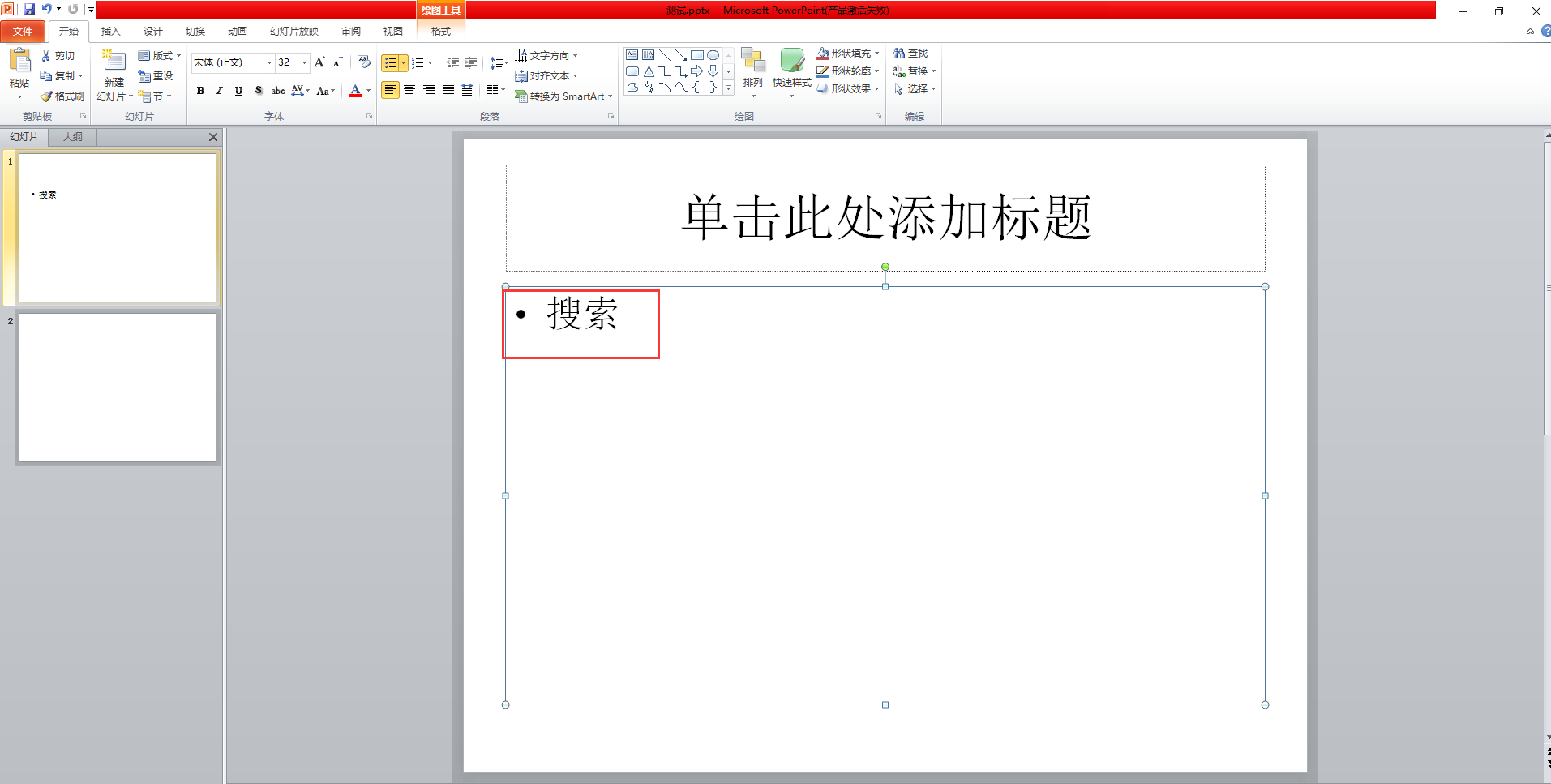Open the File (文件) tab
This screenshot has height=784, width=1551.
coord(23,31)
